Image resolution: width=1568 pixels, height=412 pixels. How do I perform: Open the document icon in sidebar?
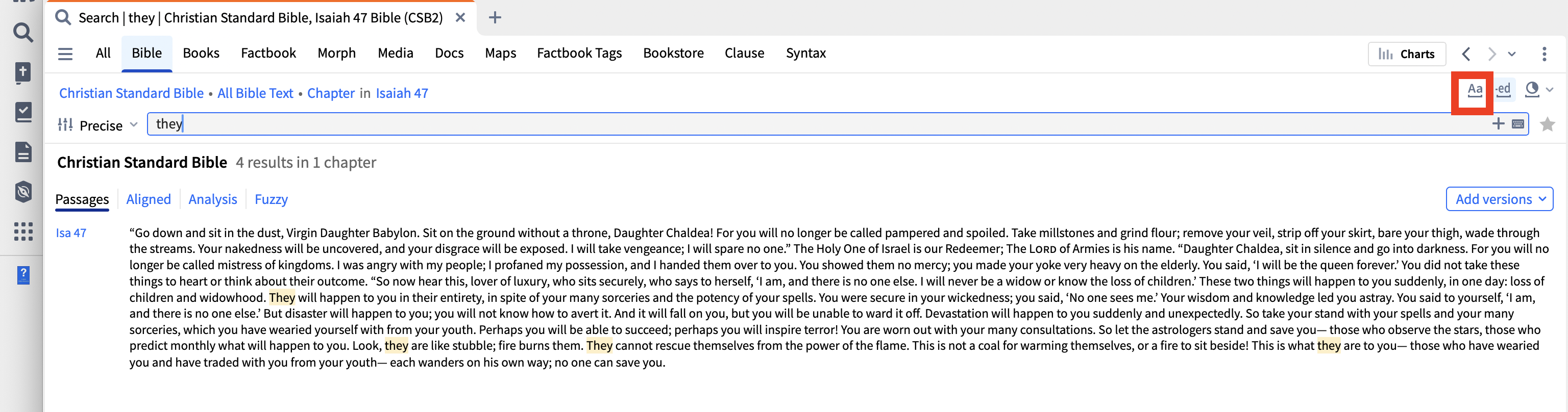[x=23, y=152]
